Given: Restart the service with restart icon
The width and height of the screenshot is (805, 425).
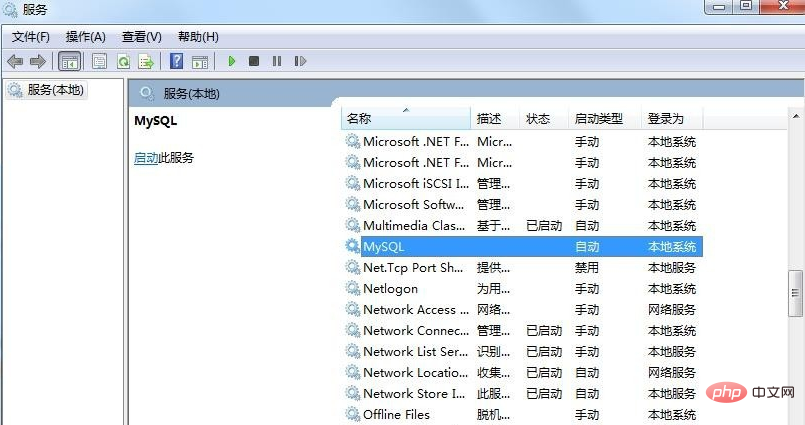Looking at the screenshot, I should [x=300, y=61].
